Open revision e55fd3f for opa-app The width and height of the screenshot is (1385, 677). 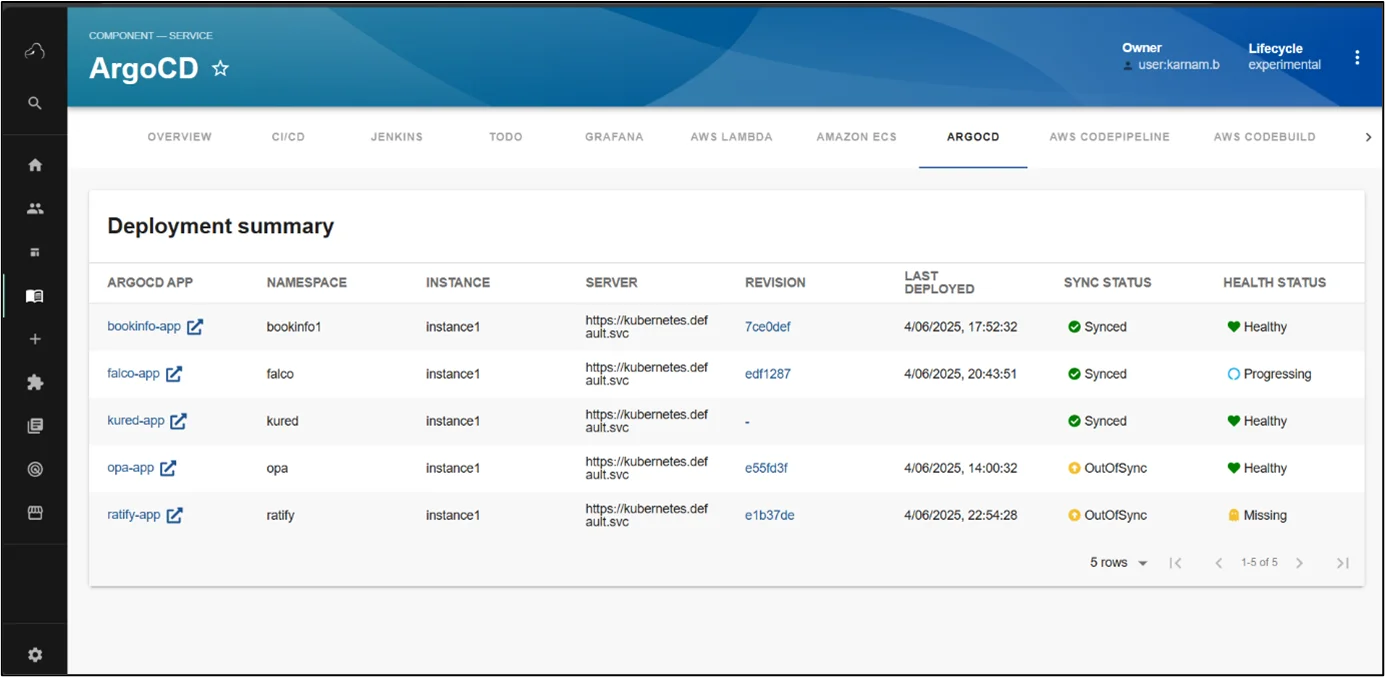pos(766,468)
